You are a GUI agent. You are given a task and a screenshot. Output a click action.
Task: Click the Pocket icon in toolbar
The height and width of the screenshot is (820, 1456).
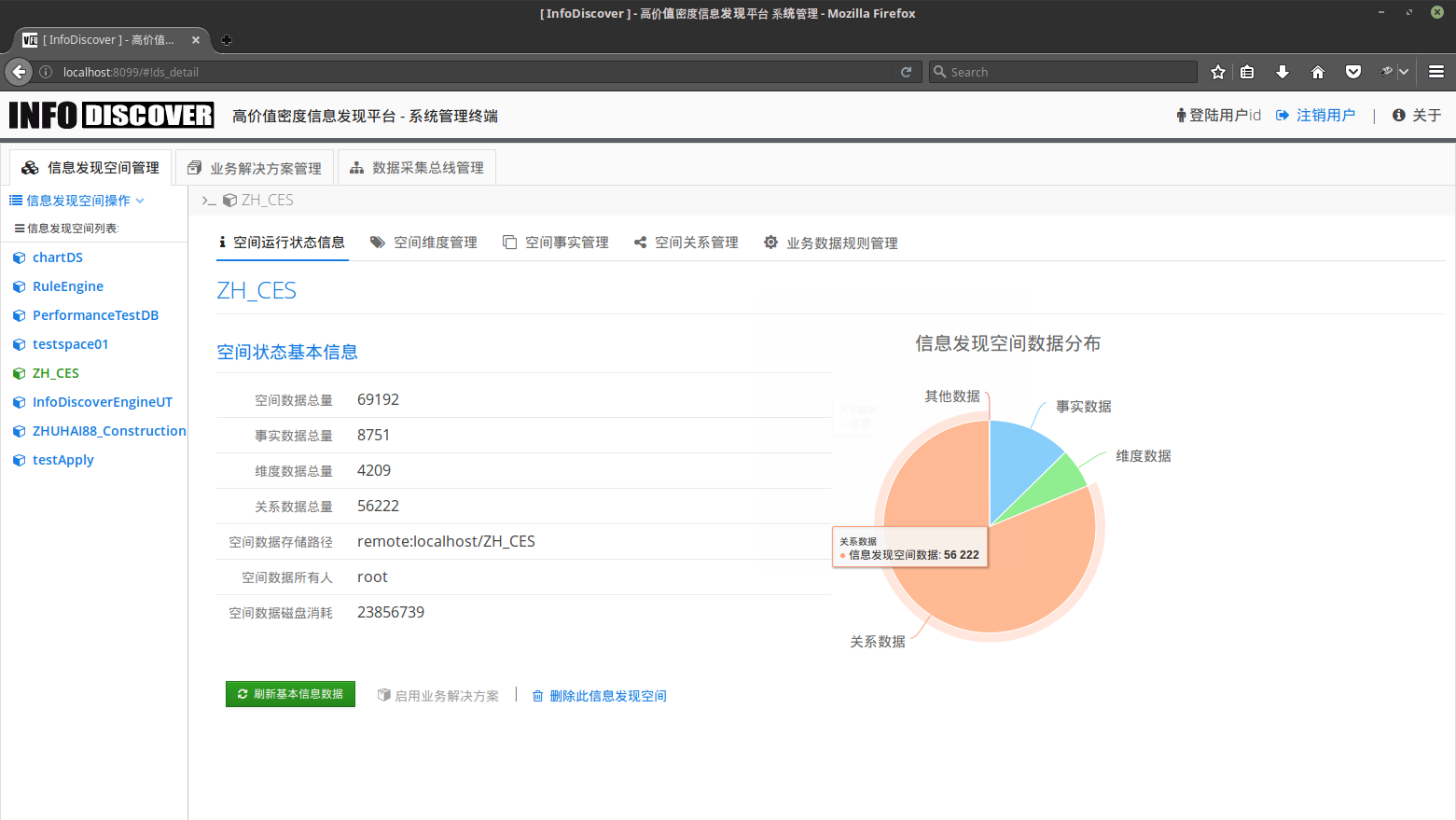[1352, 72]
